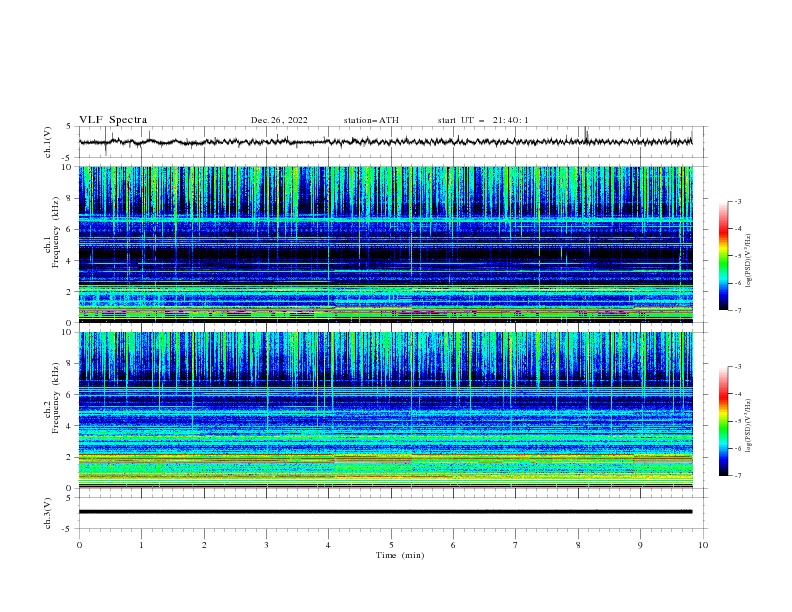
Task: Click the 'start UT = 21:40:1' text
Action: (x=482, y=120)
